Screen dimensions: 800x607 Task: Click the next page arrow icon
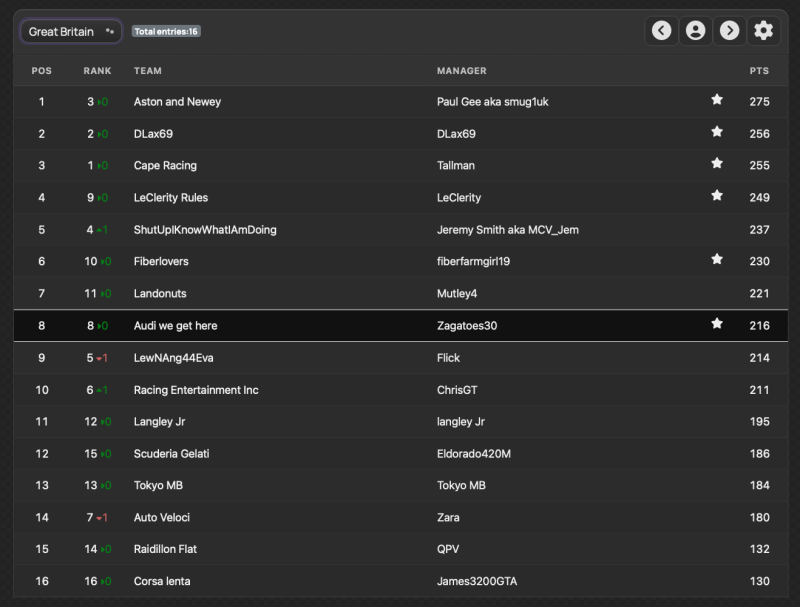tap(729, 31)
